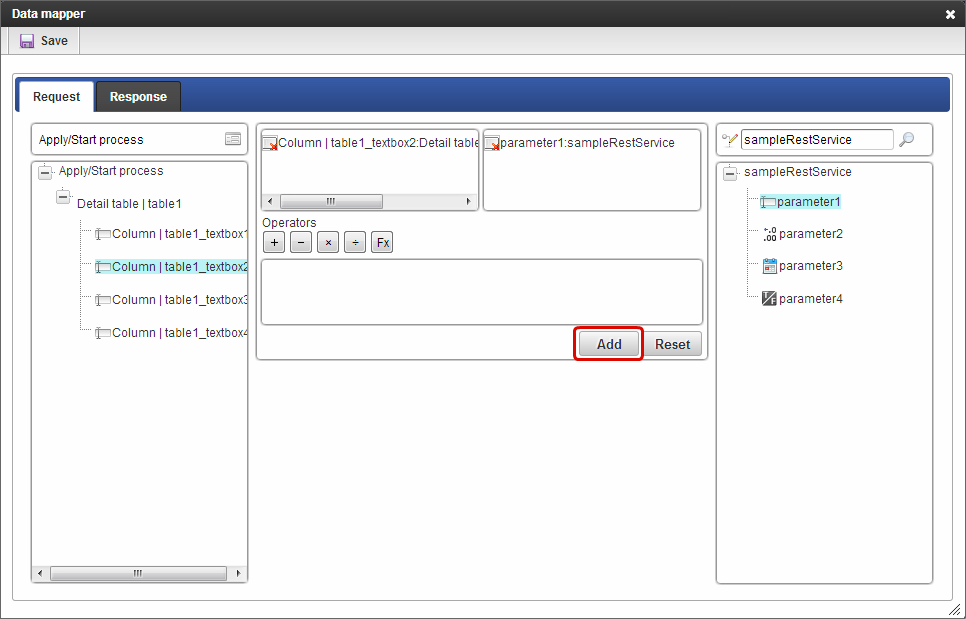
Task: Collapse the Detail table | table1 node
Action: pos(63,197)
